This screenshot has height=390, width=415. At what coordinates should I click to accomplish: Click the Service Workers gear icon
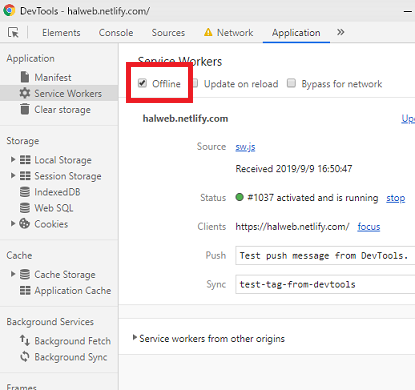[x=25, y=93]
